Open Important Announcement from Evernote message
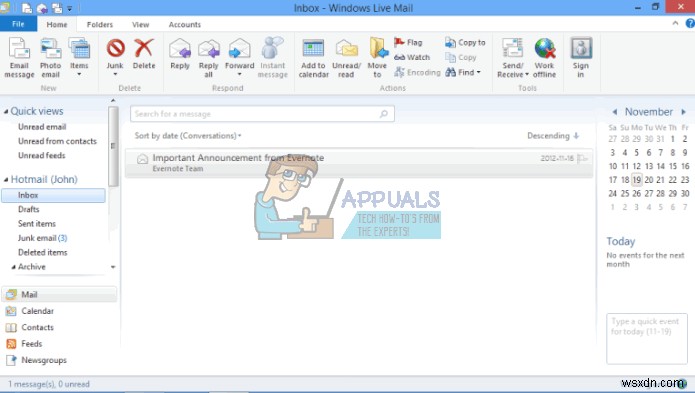This screenshot has height=393, width=695. (359, 163)
